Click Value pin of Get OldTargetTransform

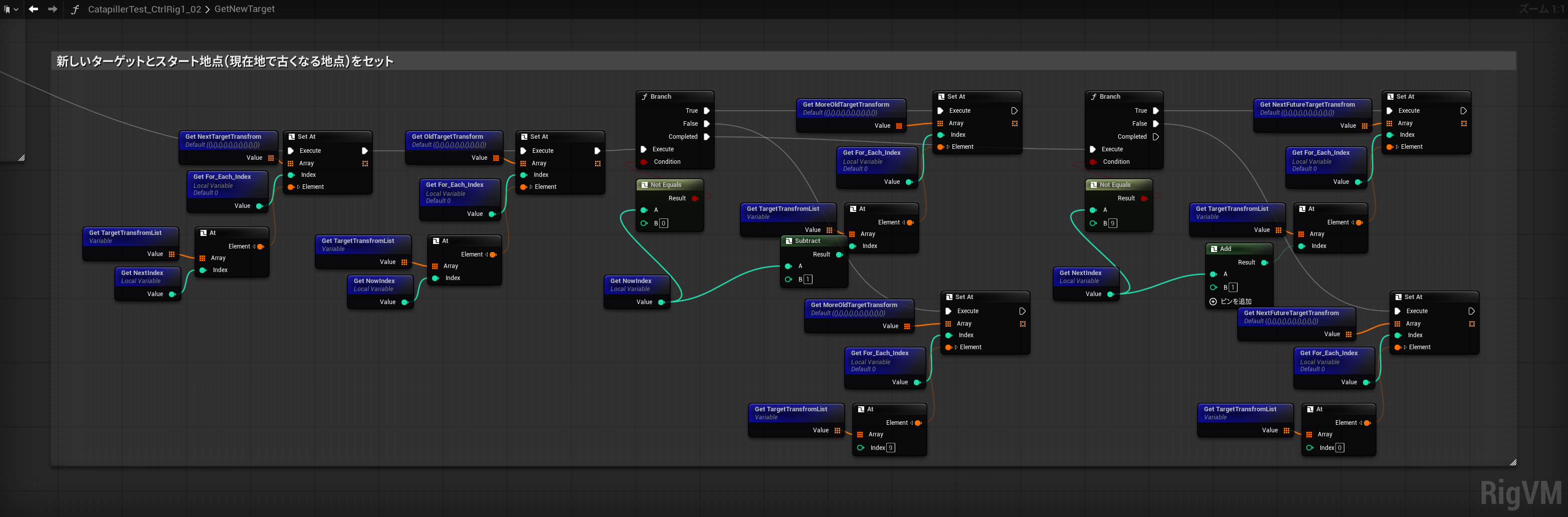pos(496,158)
